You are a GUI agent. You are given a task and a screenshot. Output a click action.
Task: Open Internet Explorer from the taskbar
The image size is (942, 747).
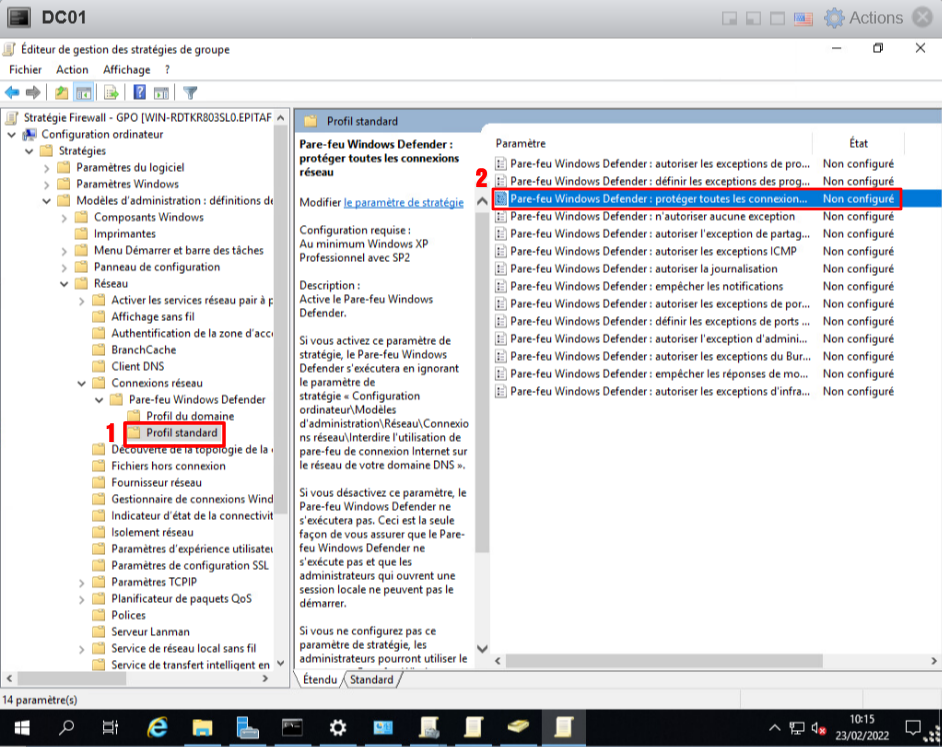(157, 727)
